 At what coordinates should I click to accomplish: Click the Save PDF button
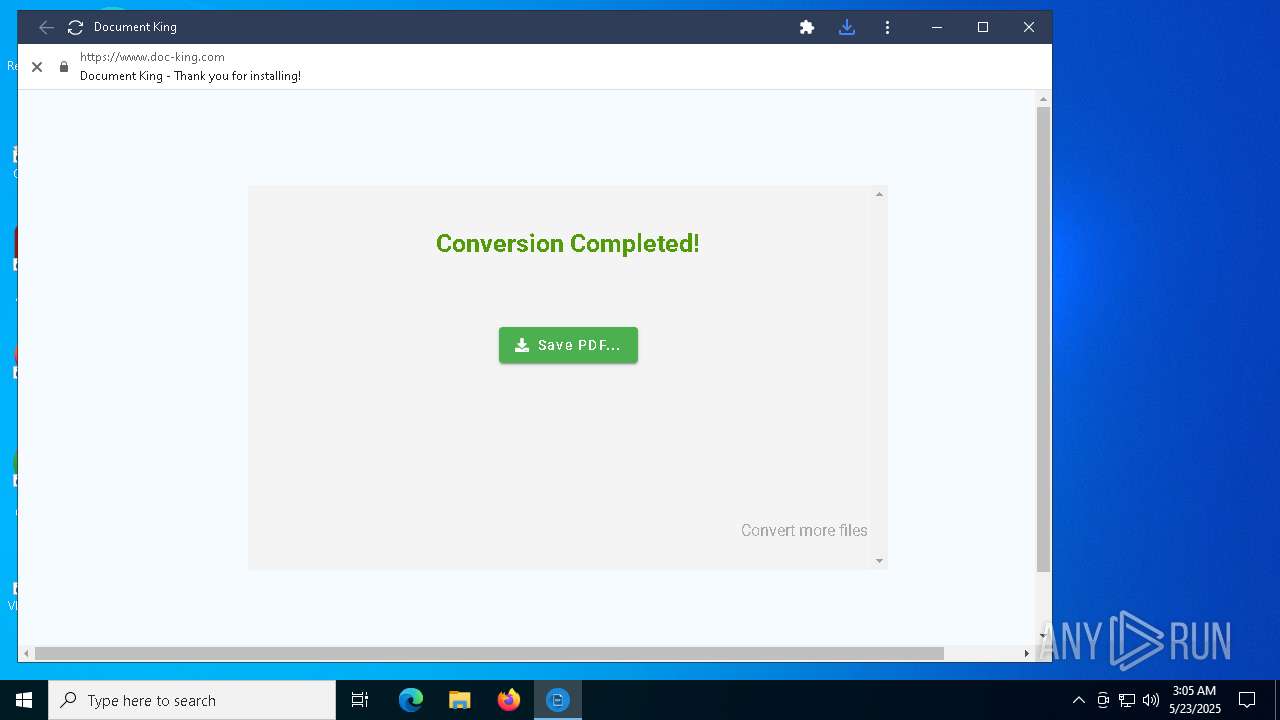pos(568,345)
